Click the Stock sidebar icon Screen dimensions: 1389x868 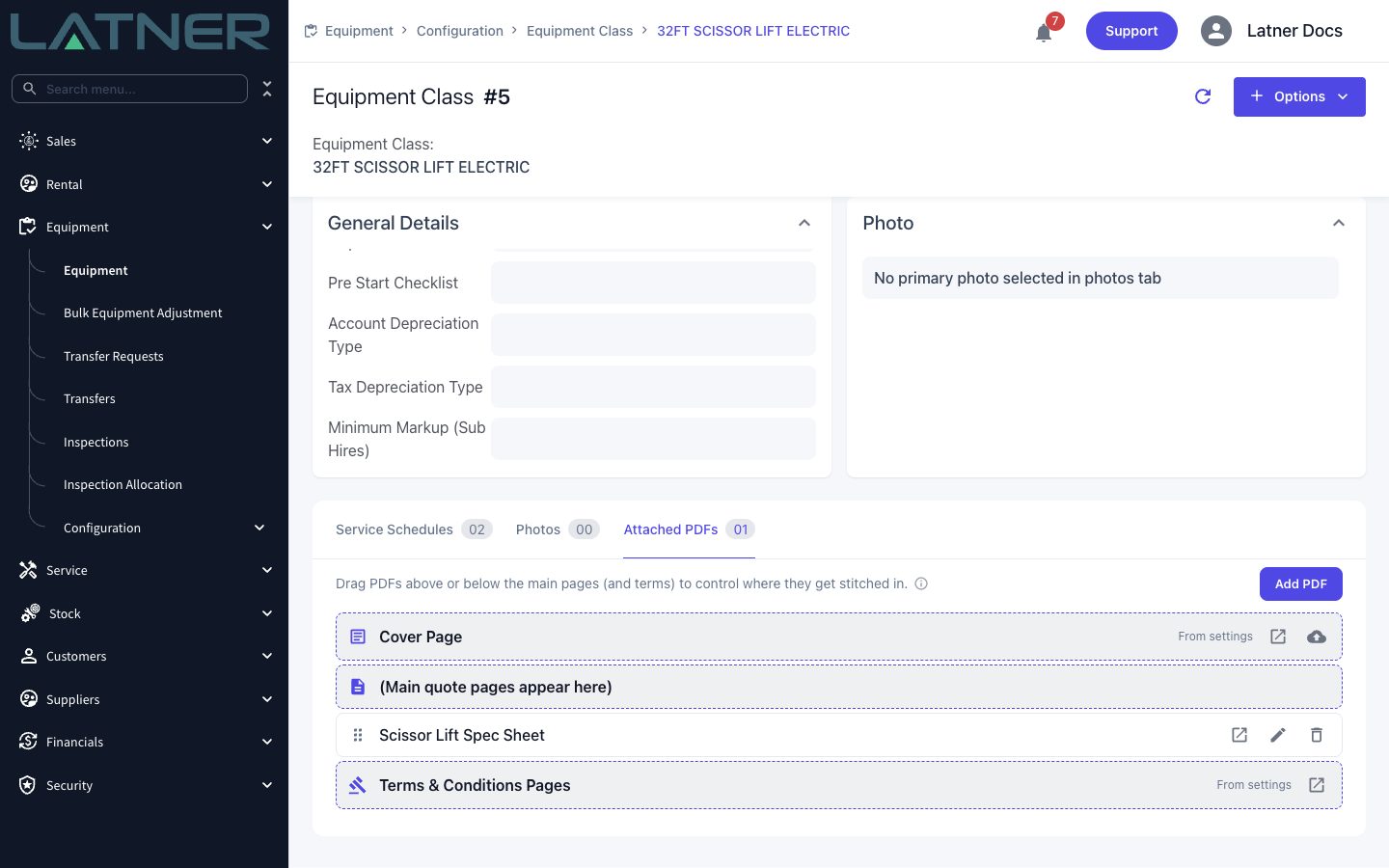point(31,613)
